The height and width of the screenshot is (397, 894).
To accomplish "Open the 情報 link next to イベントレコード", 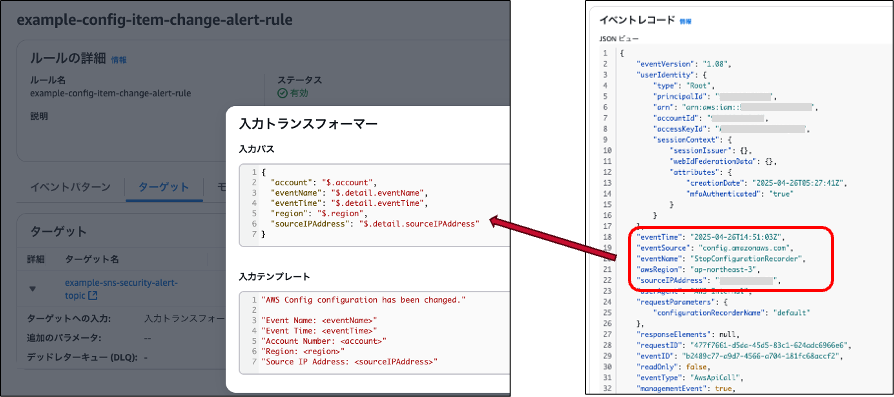I will click(685, 21).
